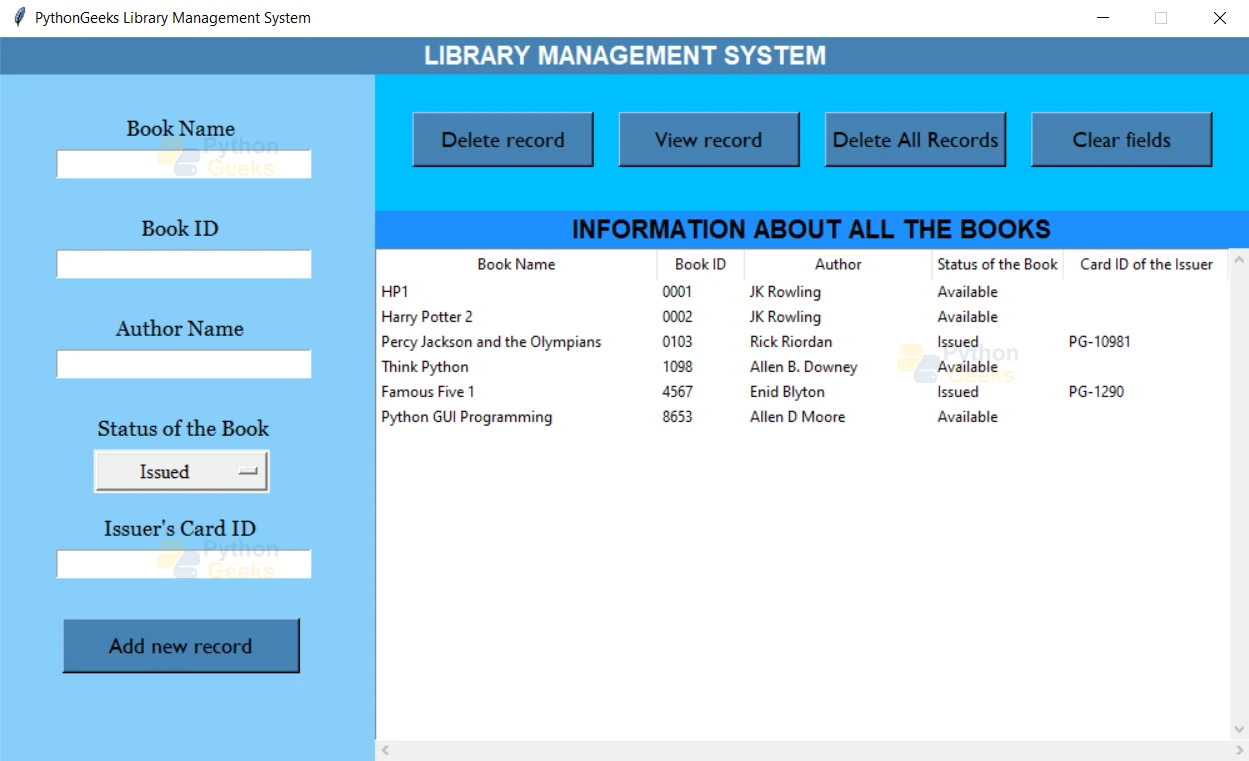This screenshot has height=761, width=1249.
Task: Click the vertical scrollbar down arrow
Action: [1239, 731]
